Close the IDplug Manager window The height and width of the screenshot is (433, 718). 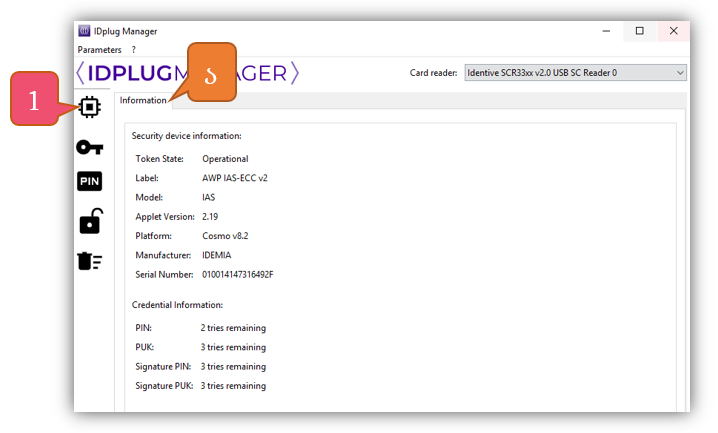tap(673, 31)
